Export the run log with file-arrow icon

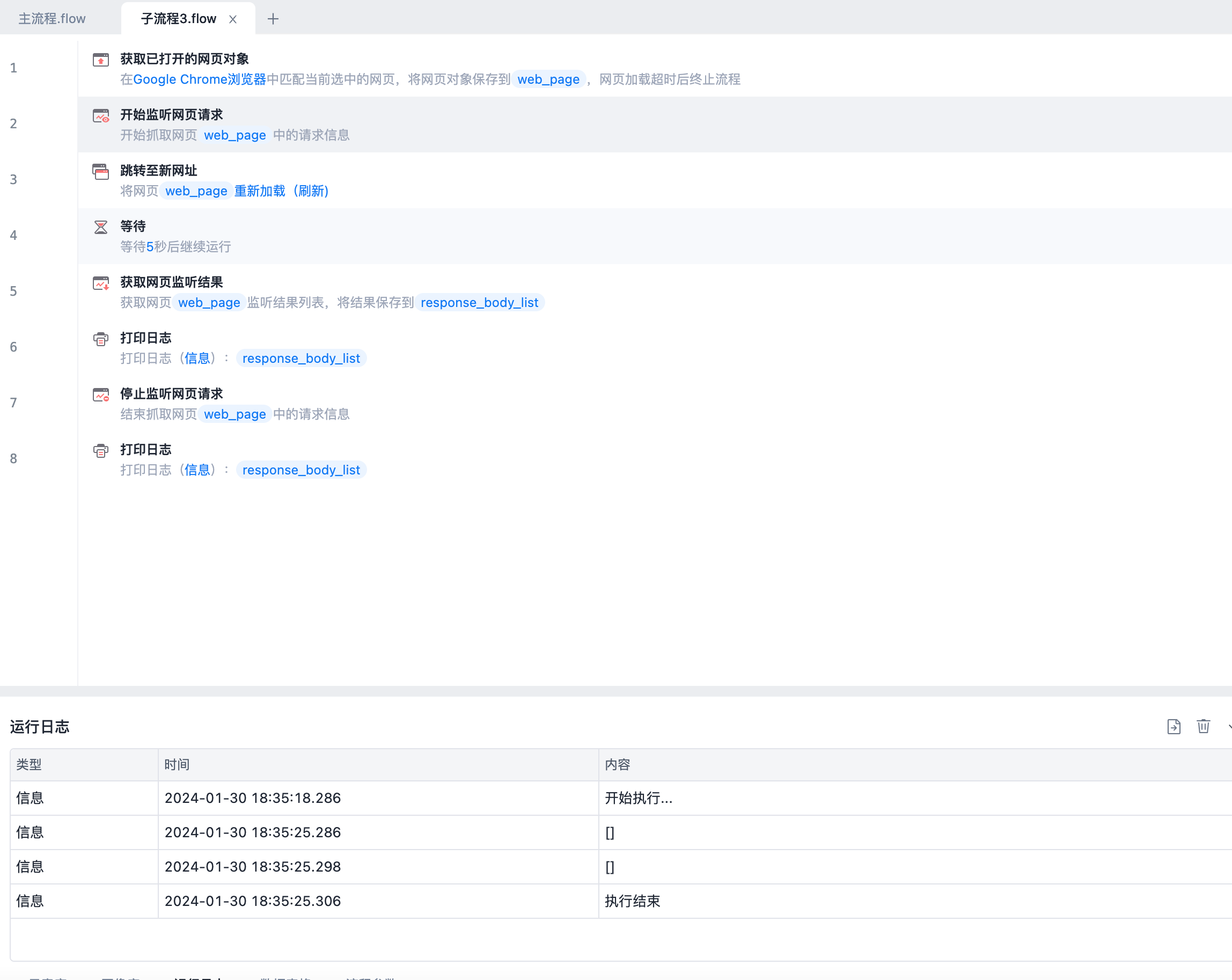[x=1173, y=726]
